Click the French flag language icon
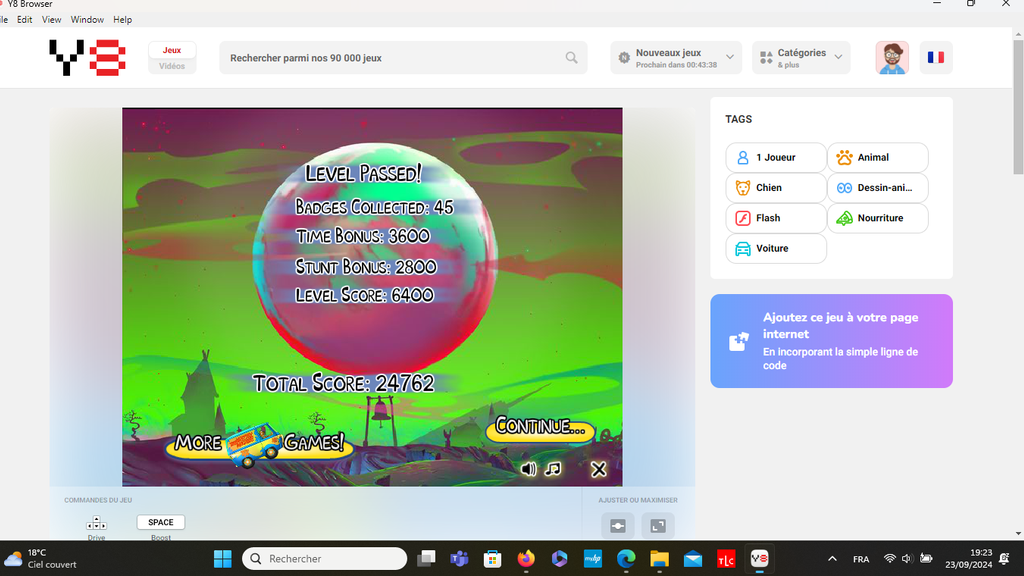This screenshot has width=1024, height=576. (935, 58)
